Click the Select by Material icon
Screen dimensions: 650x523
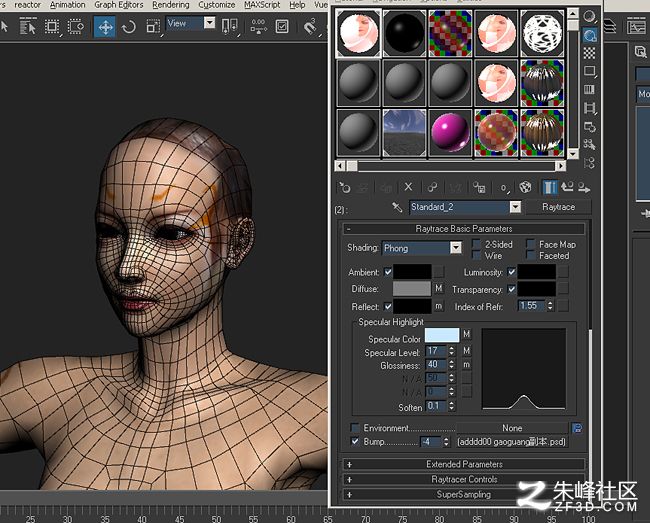click(x=589, y=145)
